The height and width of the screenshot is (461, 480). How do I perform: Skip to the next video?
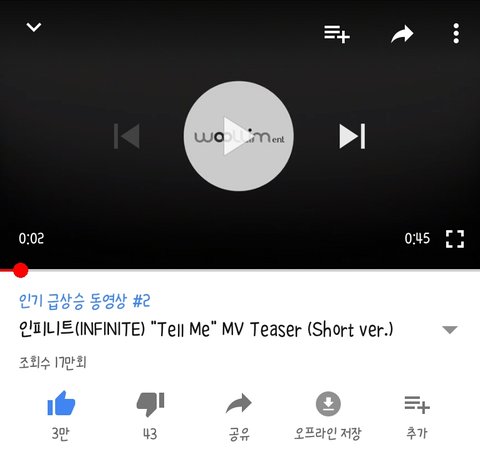(352, 136)
